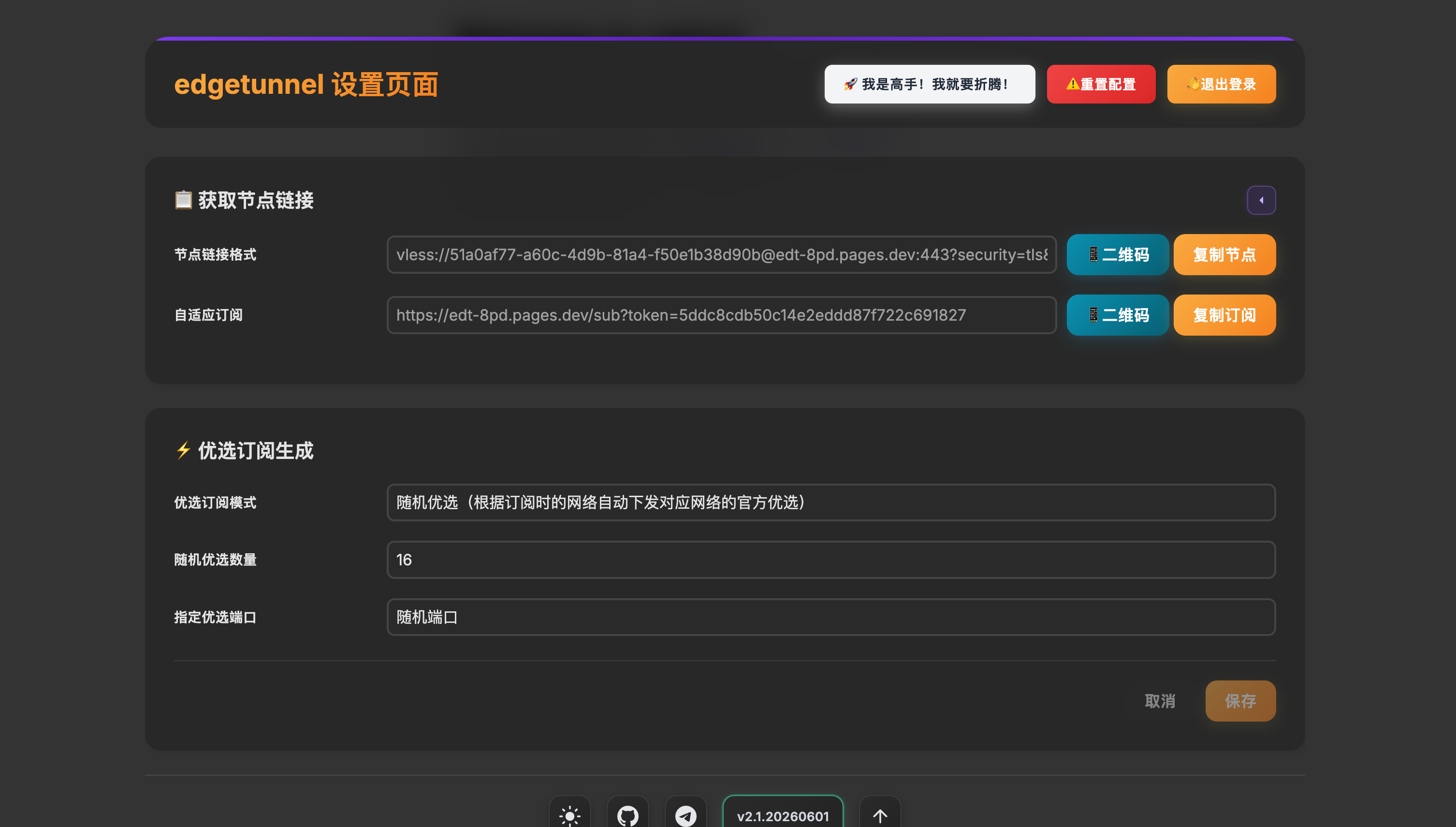Image resolution: width=1456 pixels, height=827 pixels.
Task: Show 二维码 for 节点链接格式
Action: point(1117,254)
